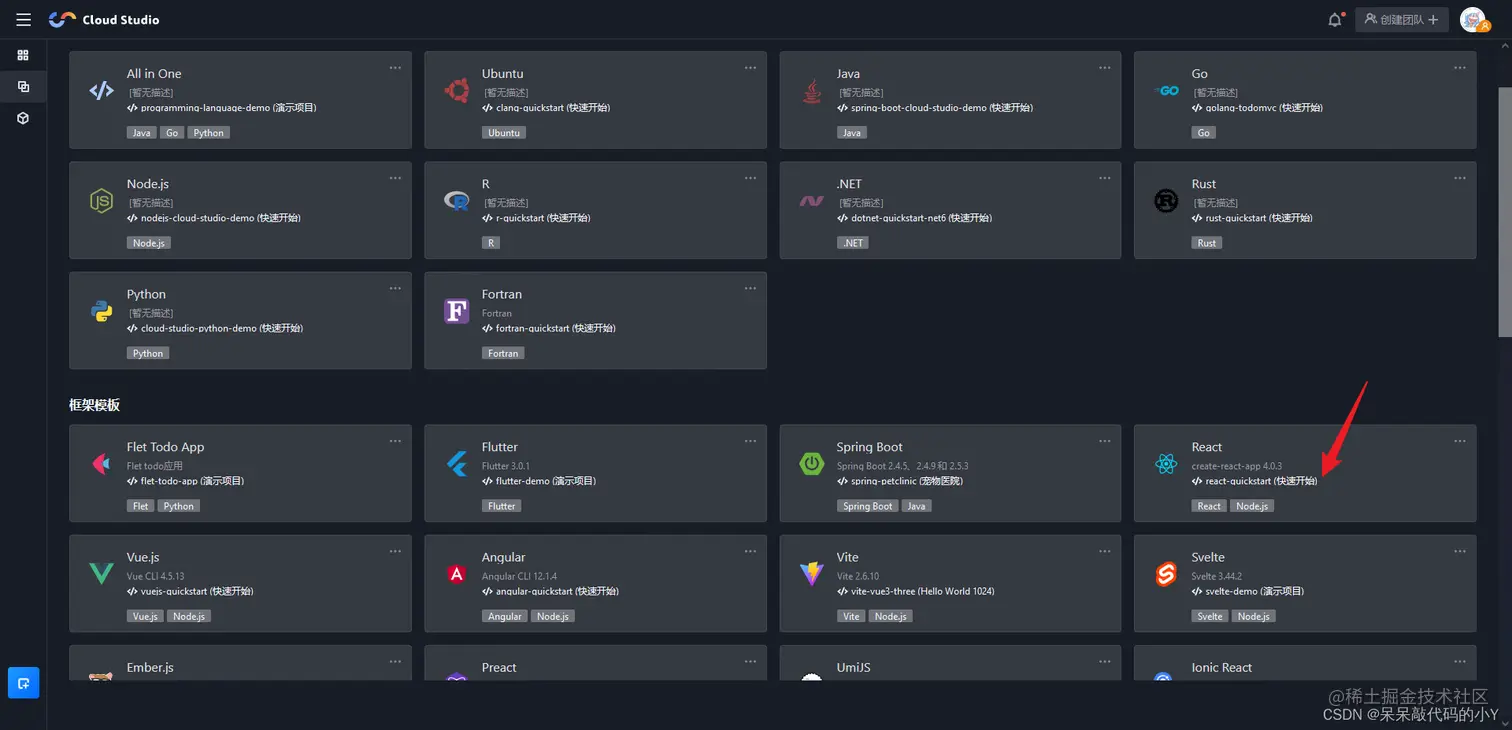Screen dimensions: 1512x730
Task: Open the Node.js card ellipsis menu
Action: tap(395, 178)
